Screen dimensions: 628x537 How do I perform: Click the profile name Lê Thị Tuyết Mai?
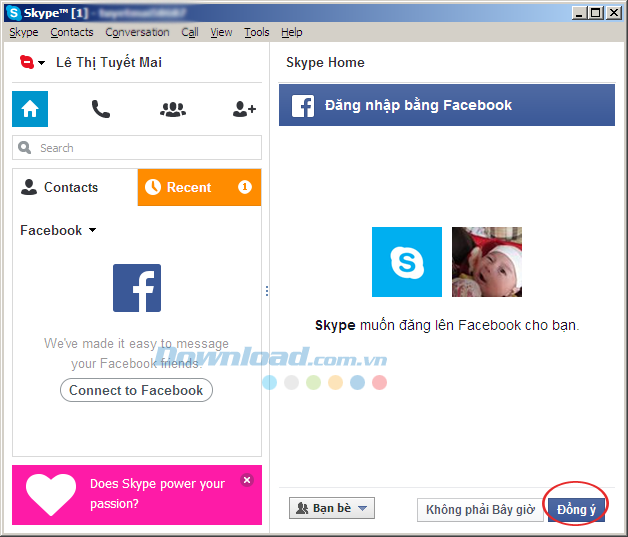pos(109,62)
